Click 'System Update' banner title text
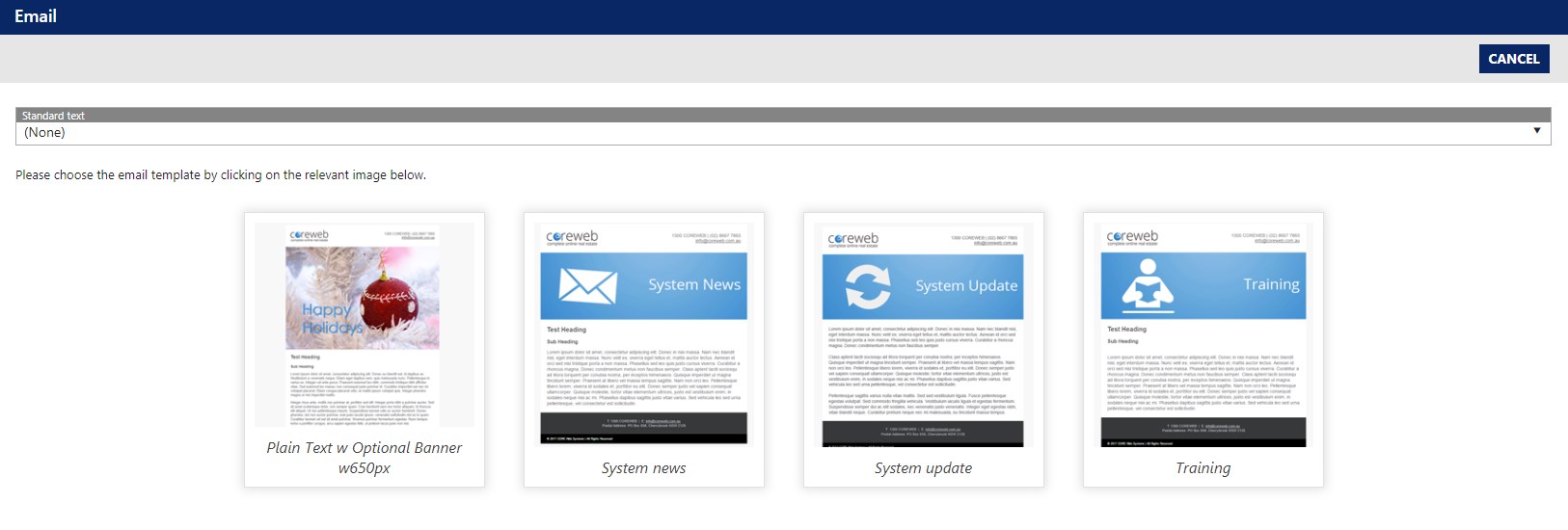 966,286
